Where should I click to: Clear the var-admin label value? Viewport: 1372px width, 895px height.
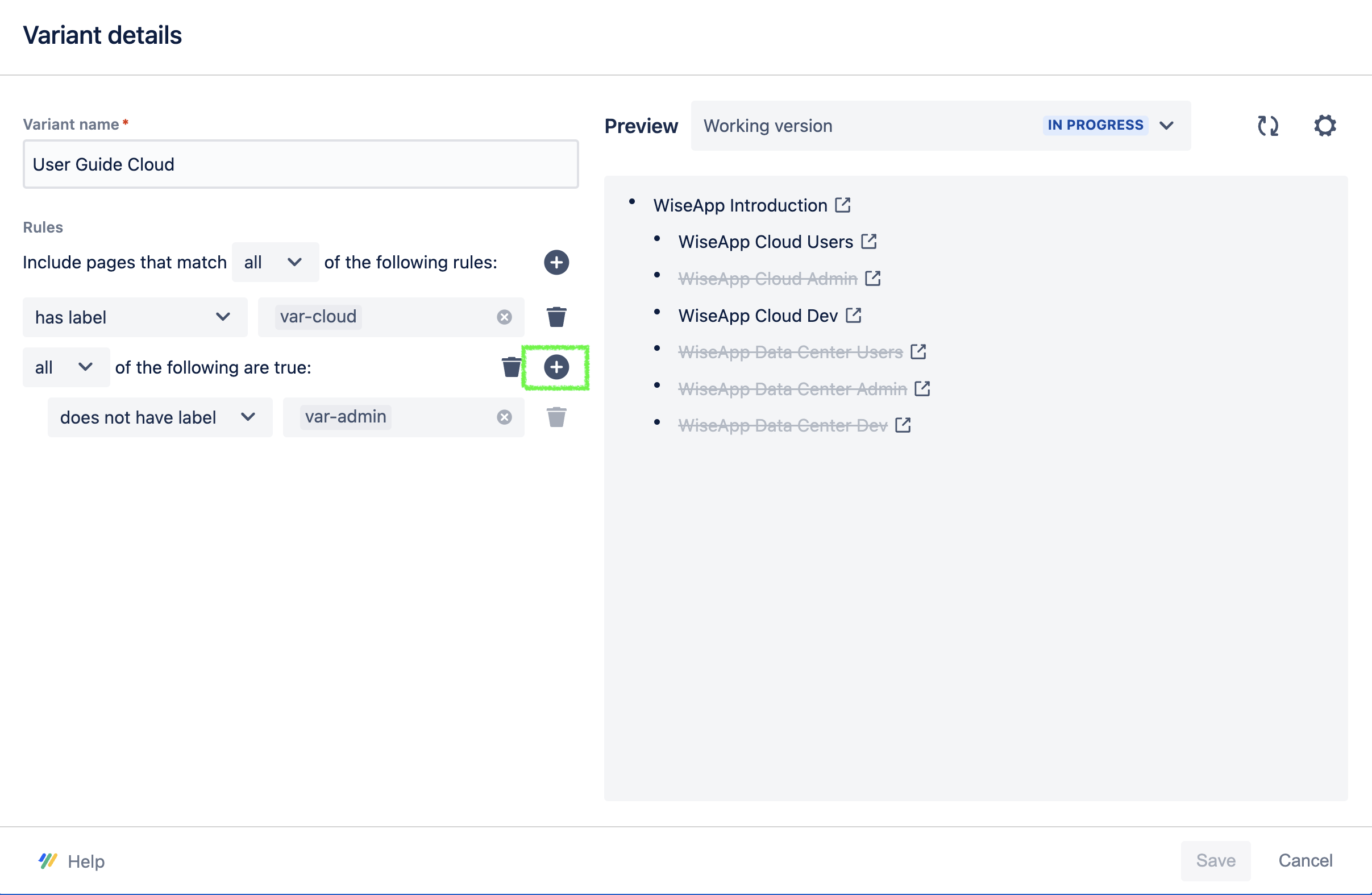point(504,417)
